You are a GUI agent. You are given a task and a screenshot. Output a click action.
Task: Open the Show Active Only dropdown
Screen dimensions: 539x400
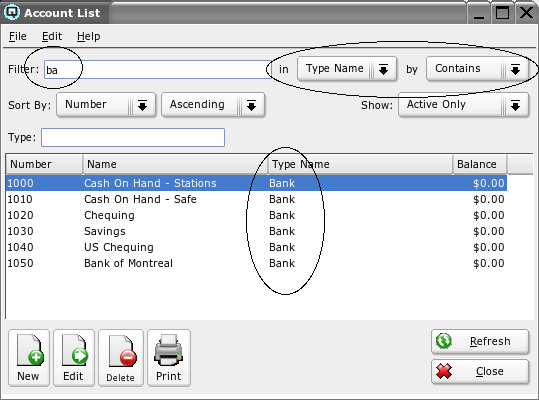pyautogui.click(x=463, y=105)
